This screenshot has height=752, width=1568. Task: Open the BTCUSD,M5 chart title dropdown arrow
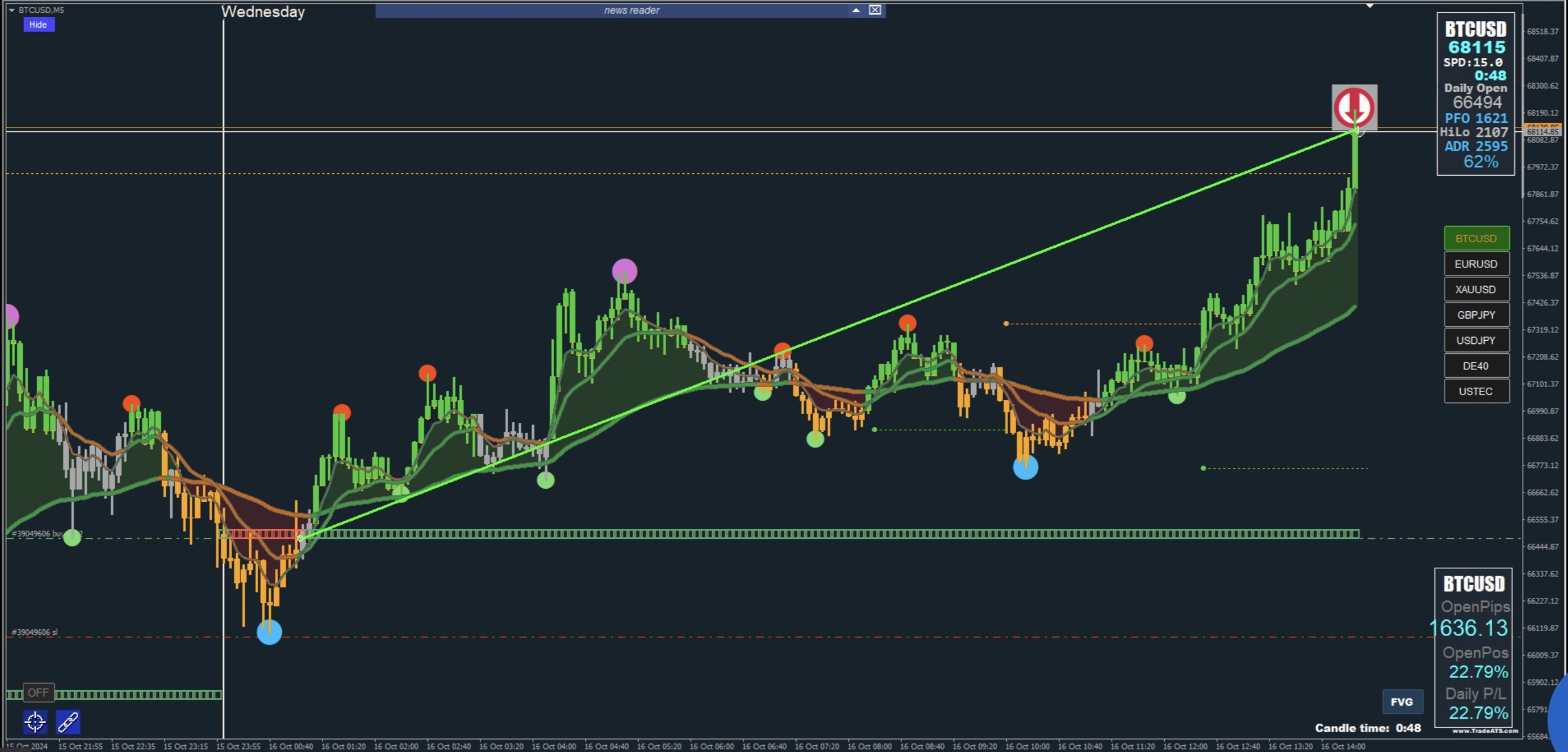12,10
